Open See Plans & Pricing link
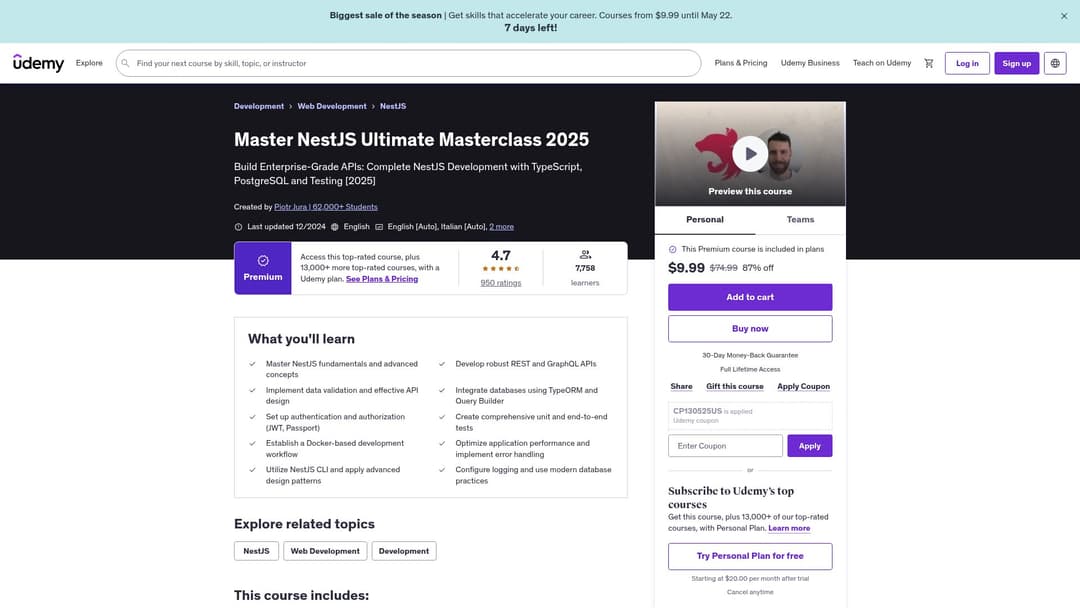Viewport: 1080px width, 608px height. point(382,279)
